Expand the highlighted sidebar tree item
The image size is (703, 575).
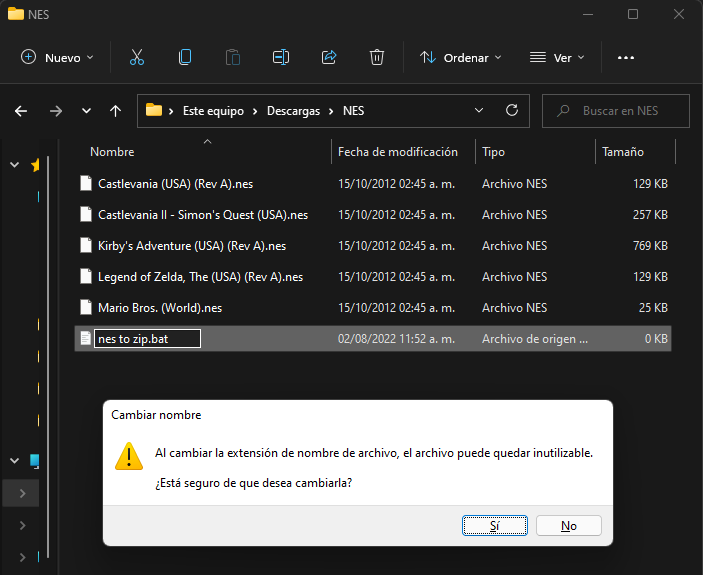(22, 493)
